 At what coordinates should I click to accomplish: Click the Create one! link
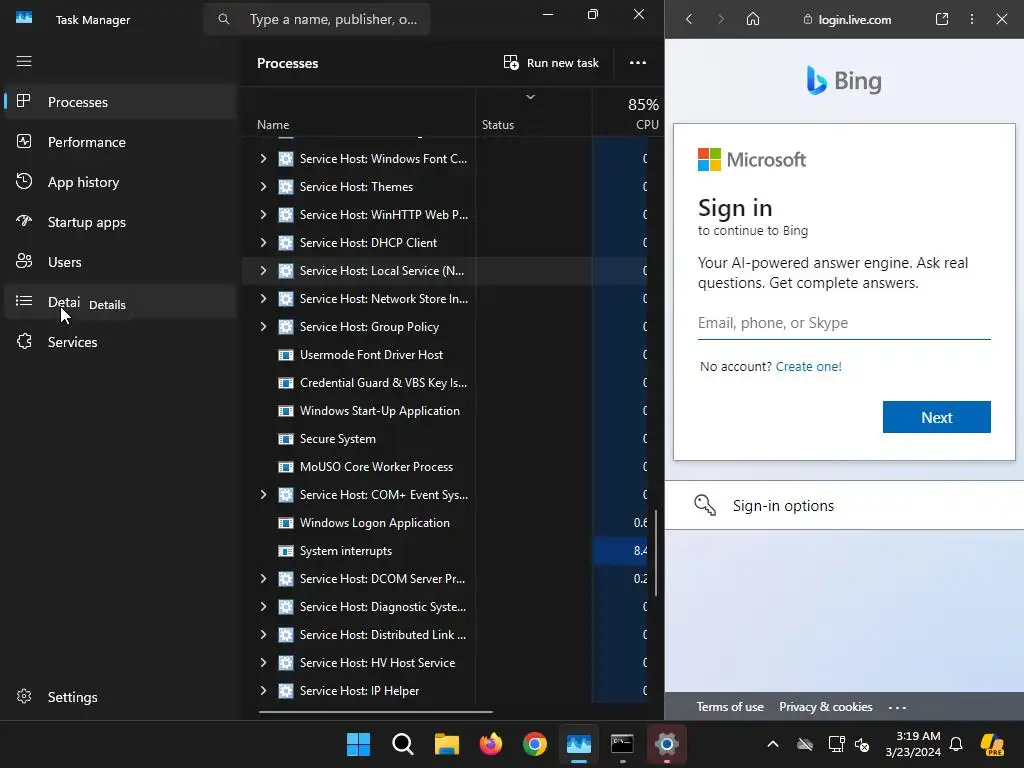[808, 366]
